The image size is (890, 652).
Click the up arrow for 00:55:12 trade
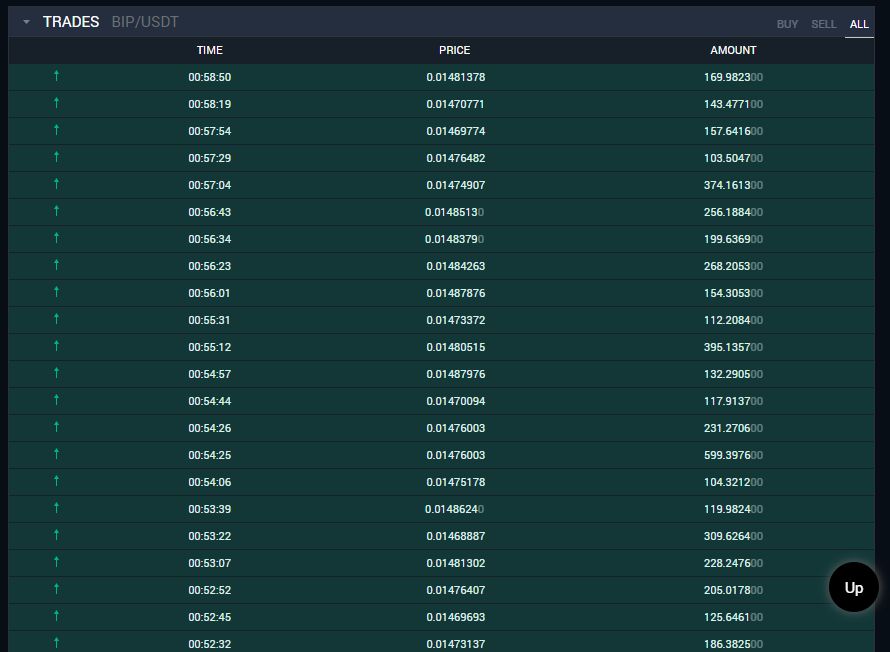pos(56,346)
